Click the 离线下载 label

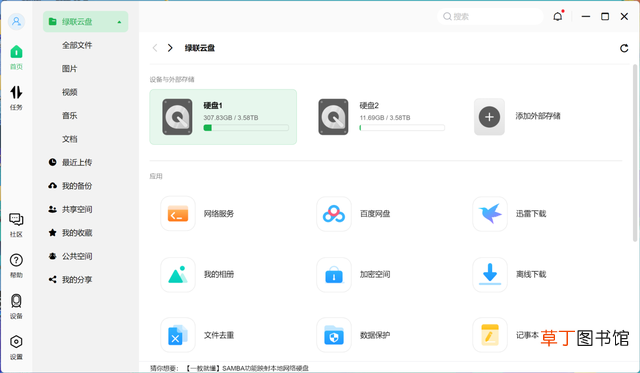pos(531,274)
